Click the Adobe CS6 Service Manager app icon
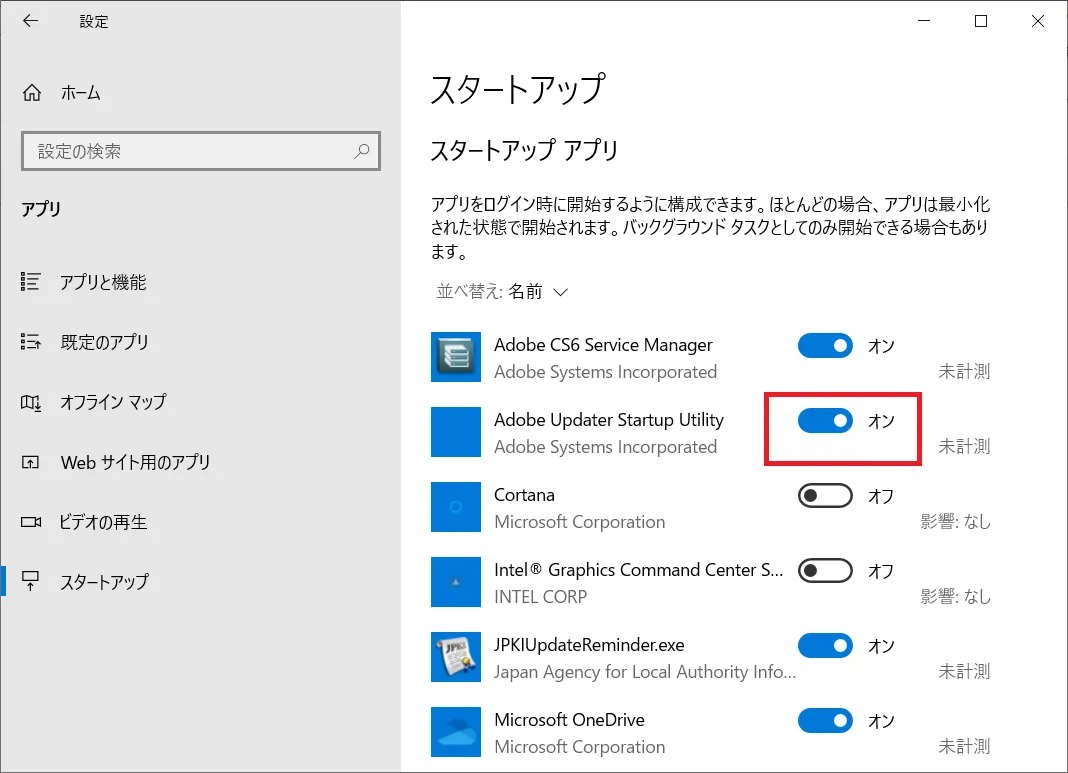 click(456, 357)
